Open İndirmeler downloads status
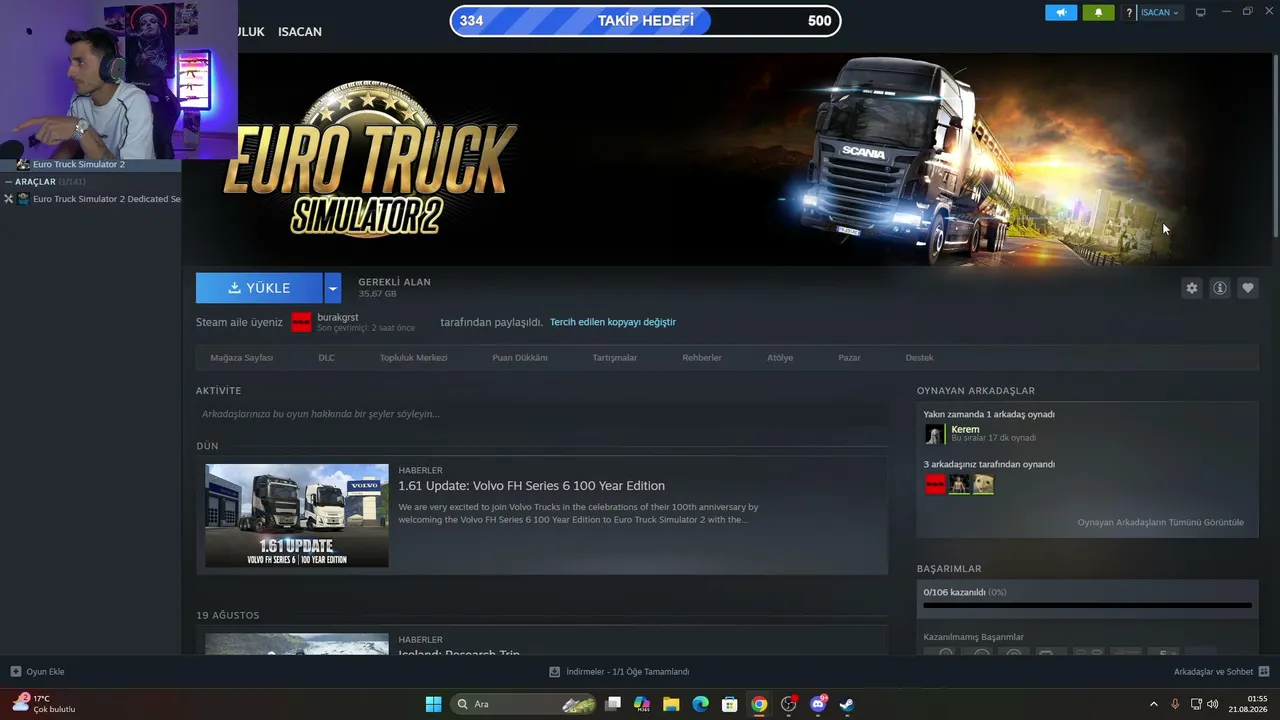 pos(619,672)
